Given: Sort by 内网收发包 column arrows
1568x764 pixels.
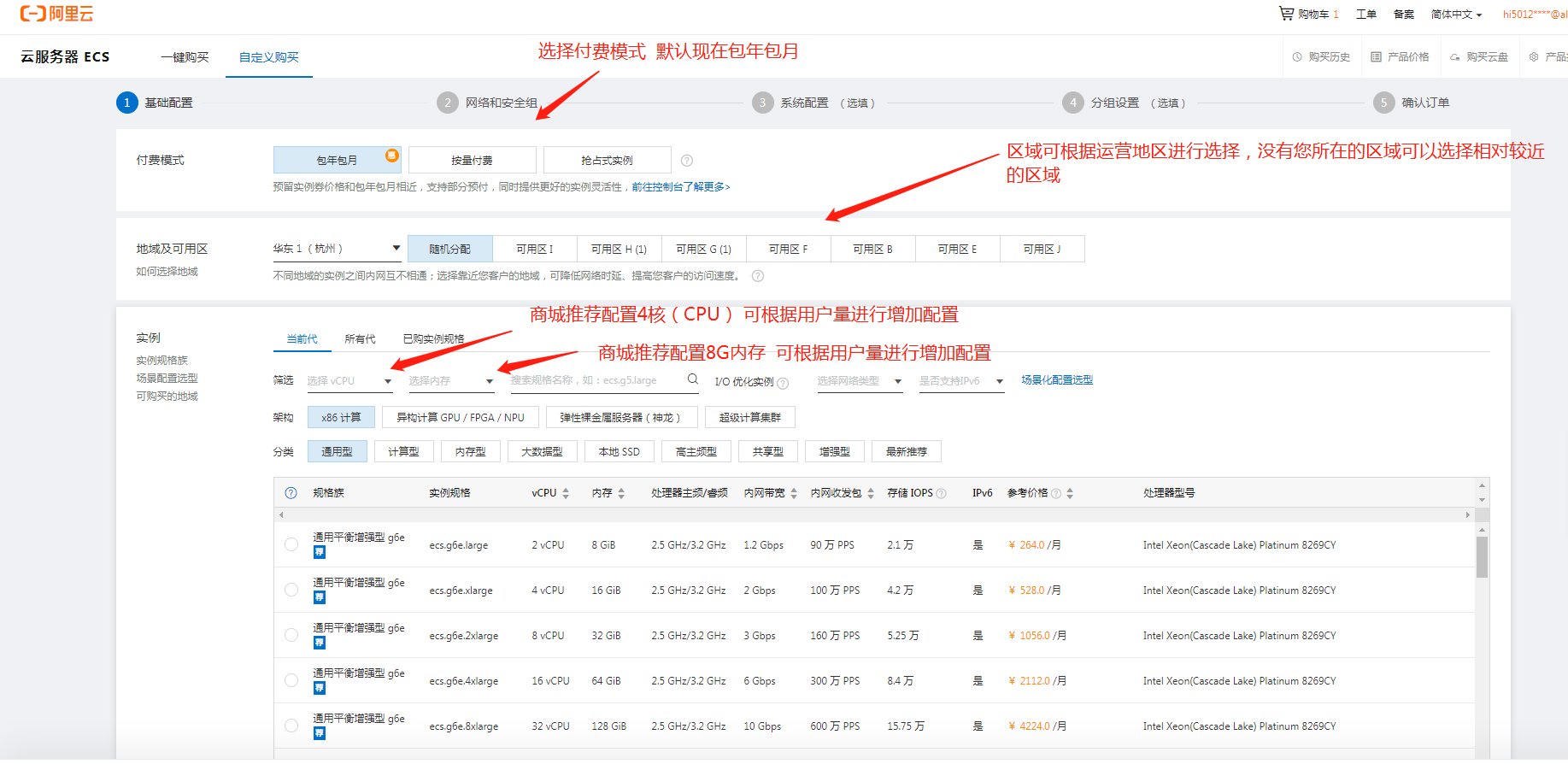Looking at the screenshot, I should [x=871, y=493].
